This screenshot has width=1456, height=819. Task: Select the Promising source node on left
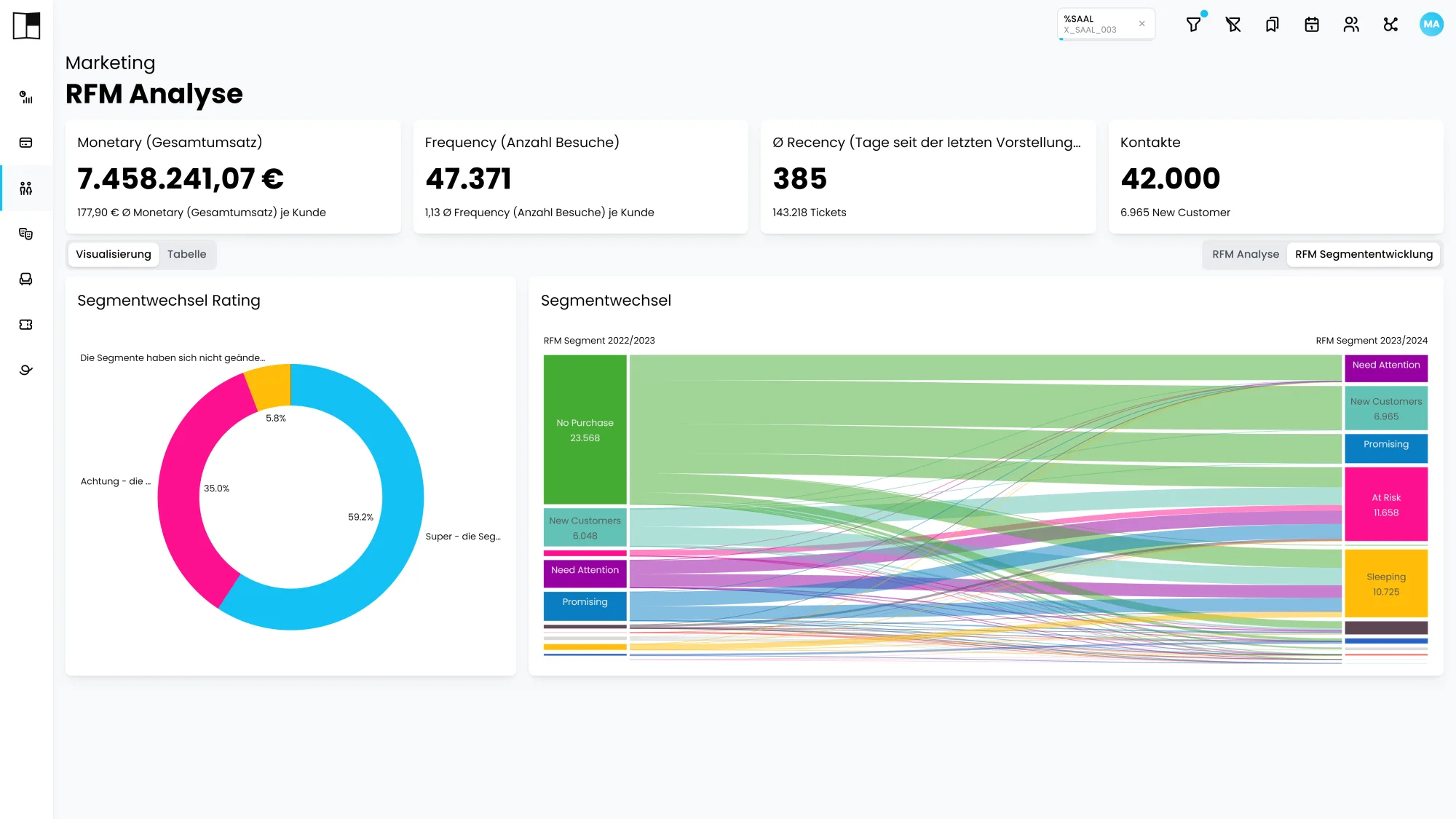(585, 606)
